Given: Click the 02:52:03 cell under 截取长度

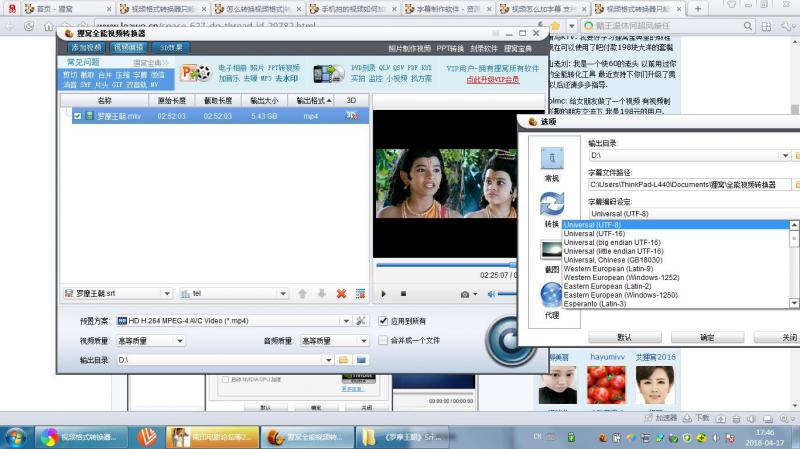Looking at the screenshot, I should tap(217, 116).
